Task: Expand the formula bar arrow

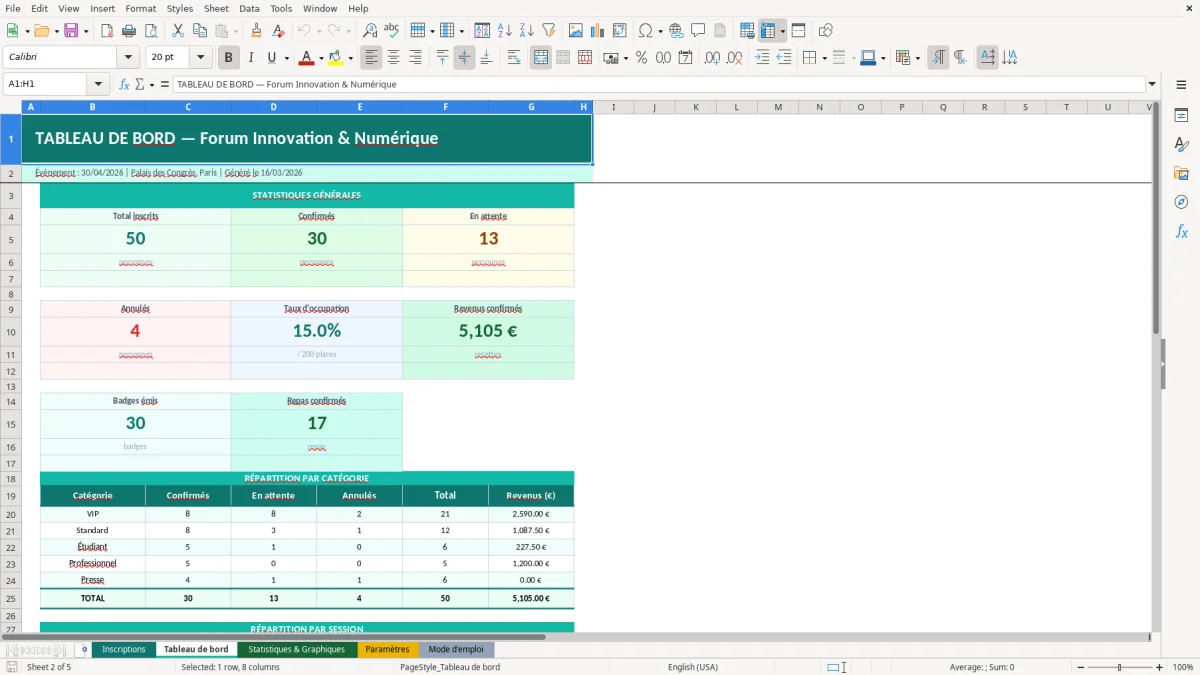Action: (1153, 85)
